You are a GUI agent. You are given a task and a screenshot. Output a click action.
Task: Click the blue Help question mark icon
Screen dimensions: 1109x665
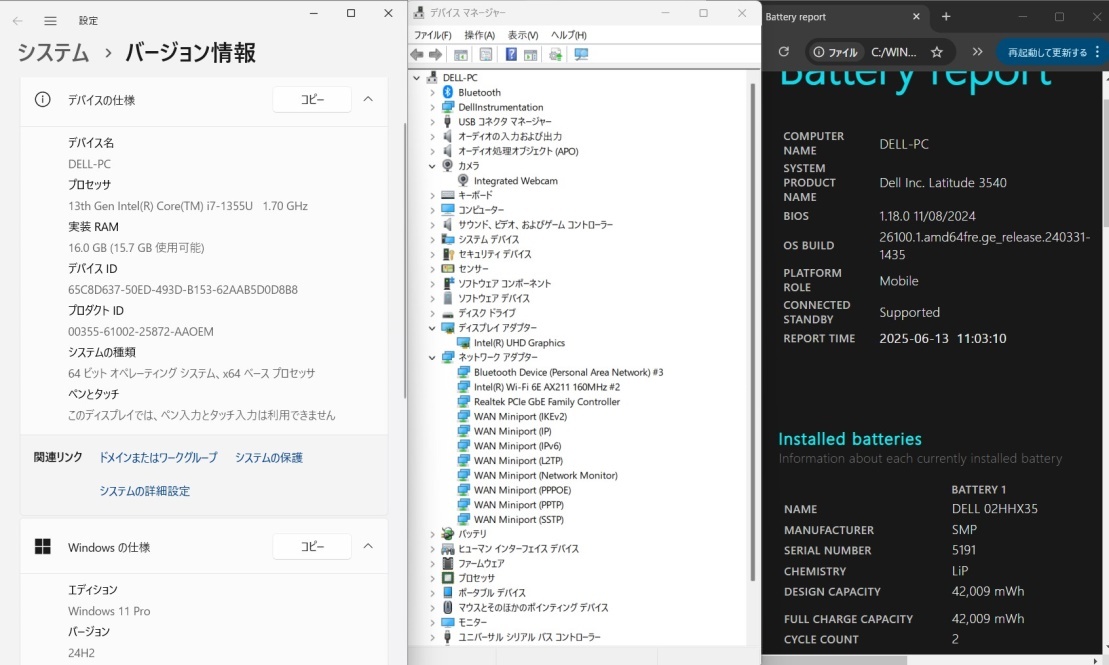[511, 54]
